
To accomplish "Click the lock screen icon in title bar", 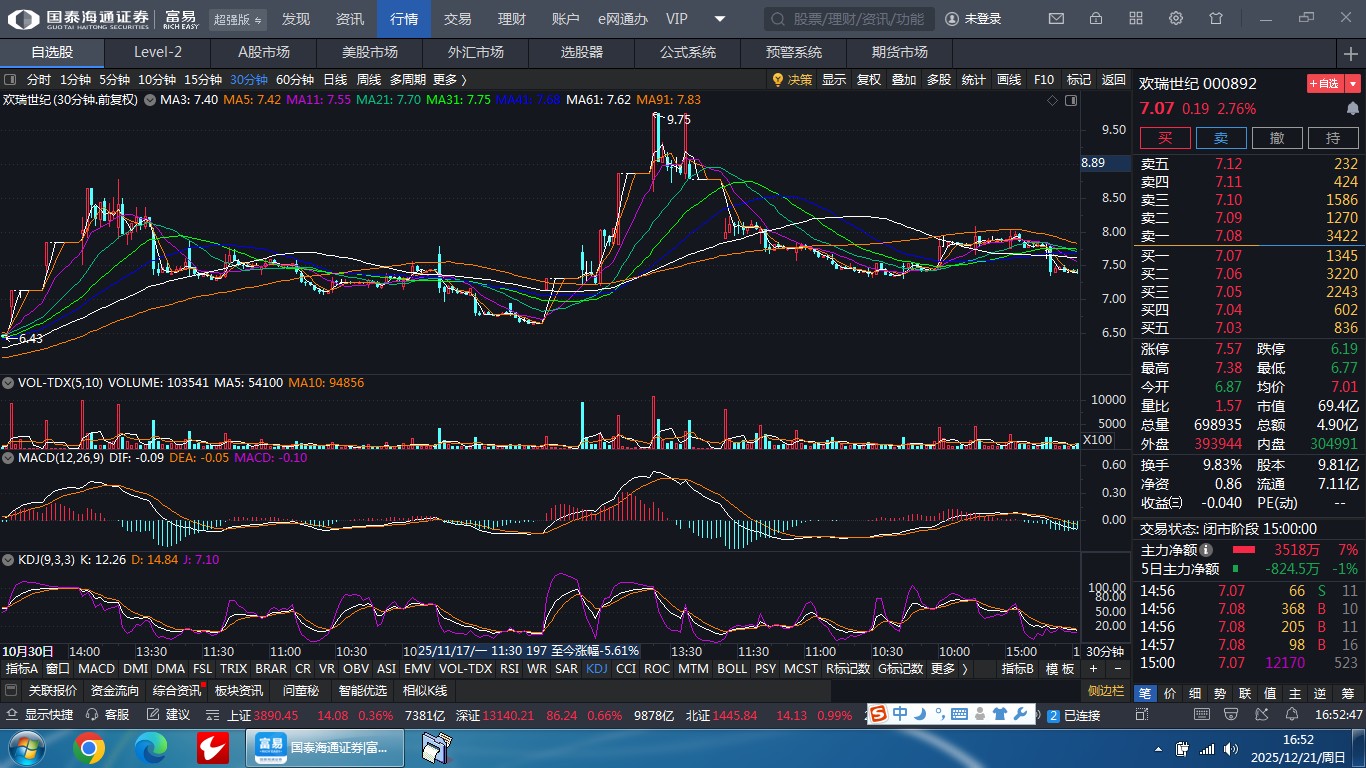I will coord(1096,19).
